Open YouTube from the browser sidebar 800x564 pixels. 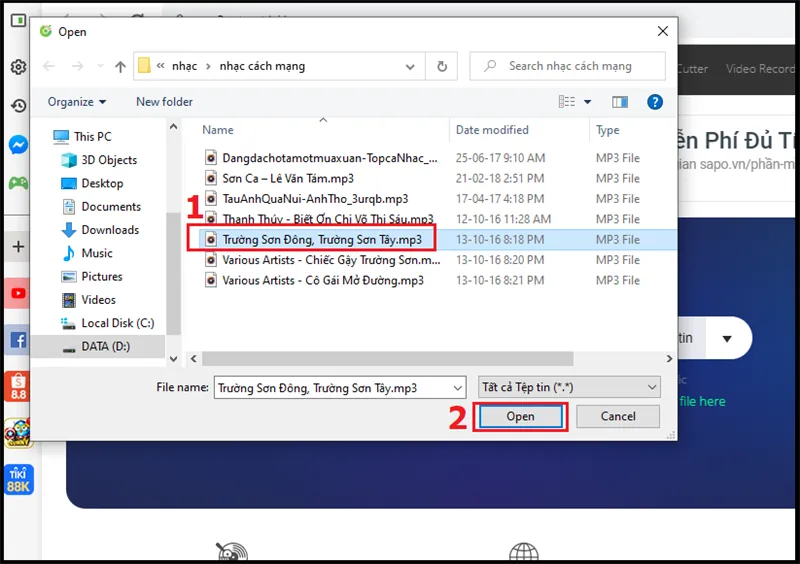[18, 293]
